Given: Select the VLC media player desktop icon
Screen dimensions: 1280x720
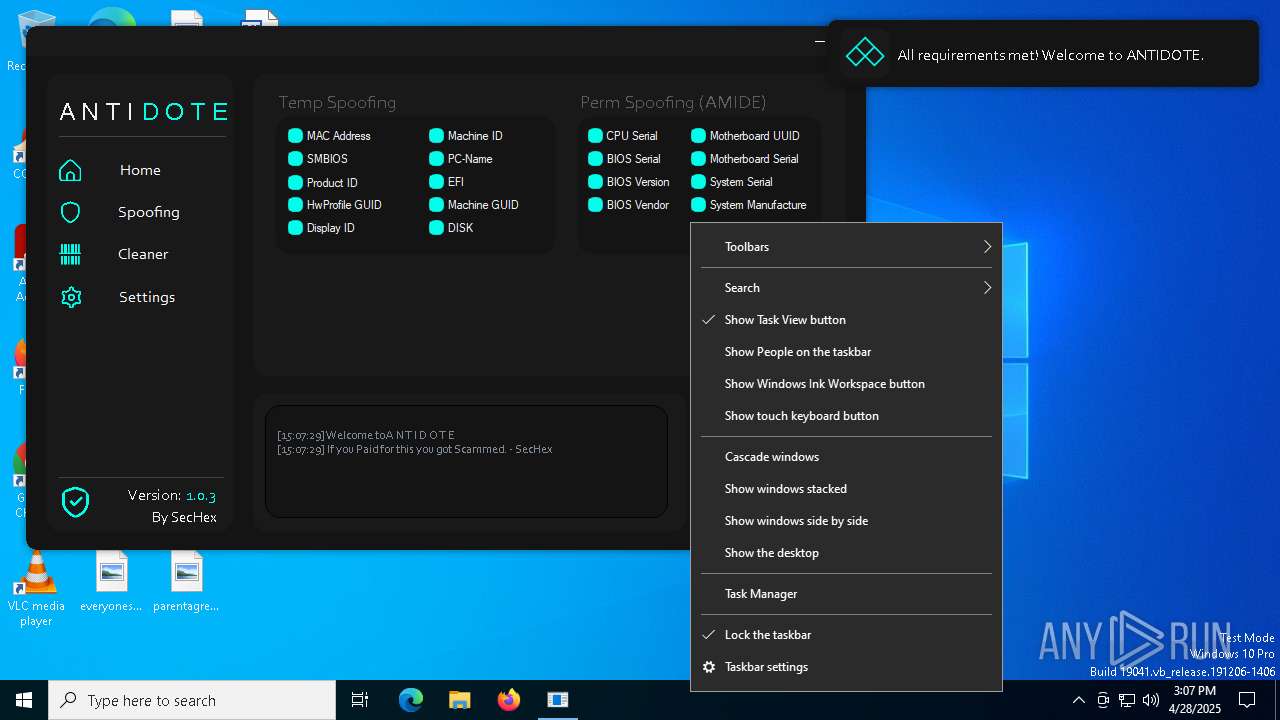Looking at the screenshot, I should pyautogui.click(x=36, y=590).
